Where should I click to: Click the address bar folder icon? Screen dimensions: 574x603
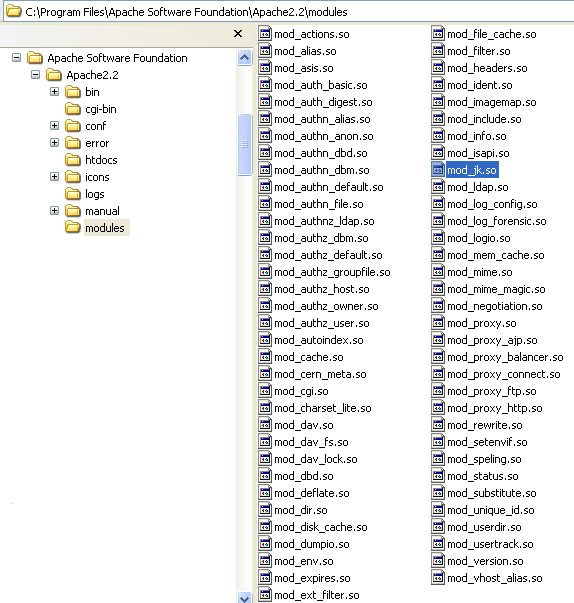click(x=14, y=11)
